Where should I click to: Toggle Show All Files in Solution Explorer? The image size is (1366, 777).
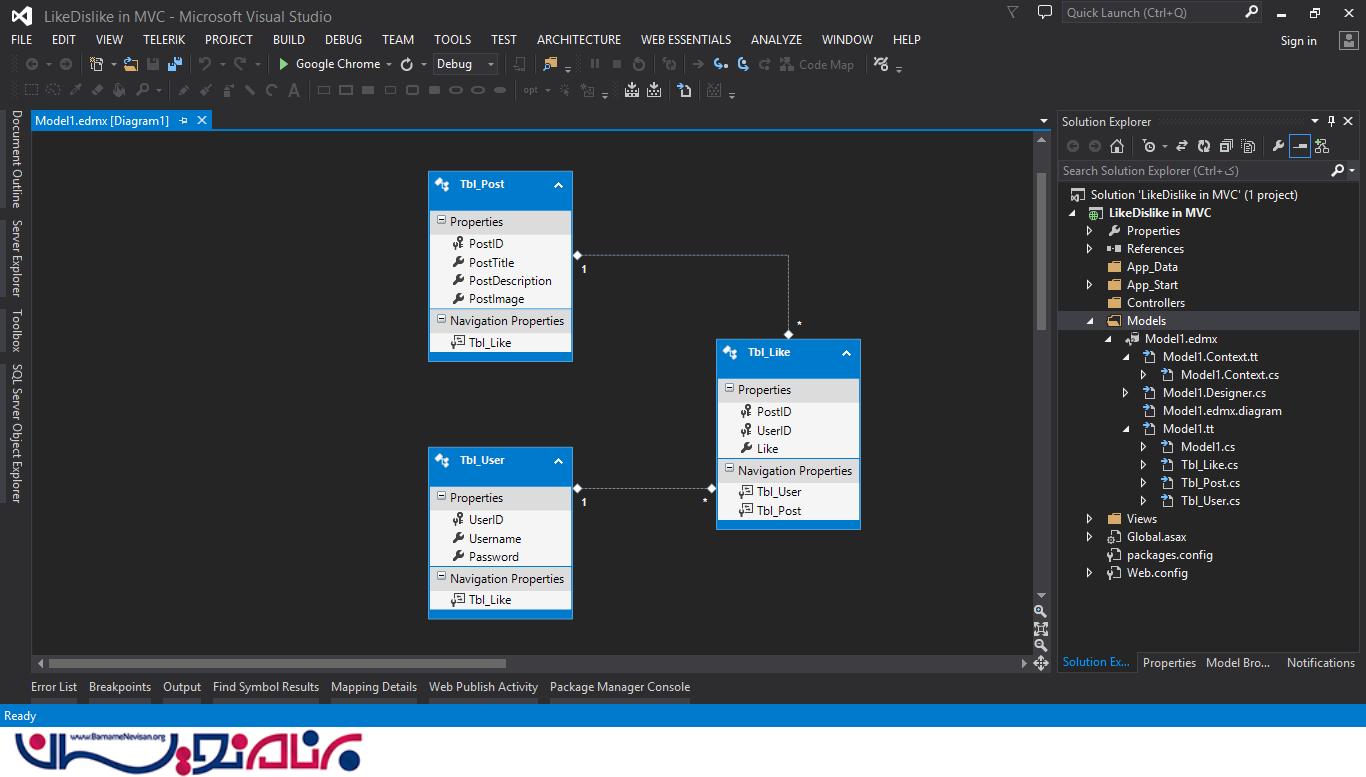pos(1248,146)
